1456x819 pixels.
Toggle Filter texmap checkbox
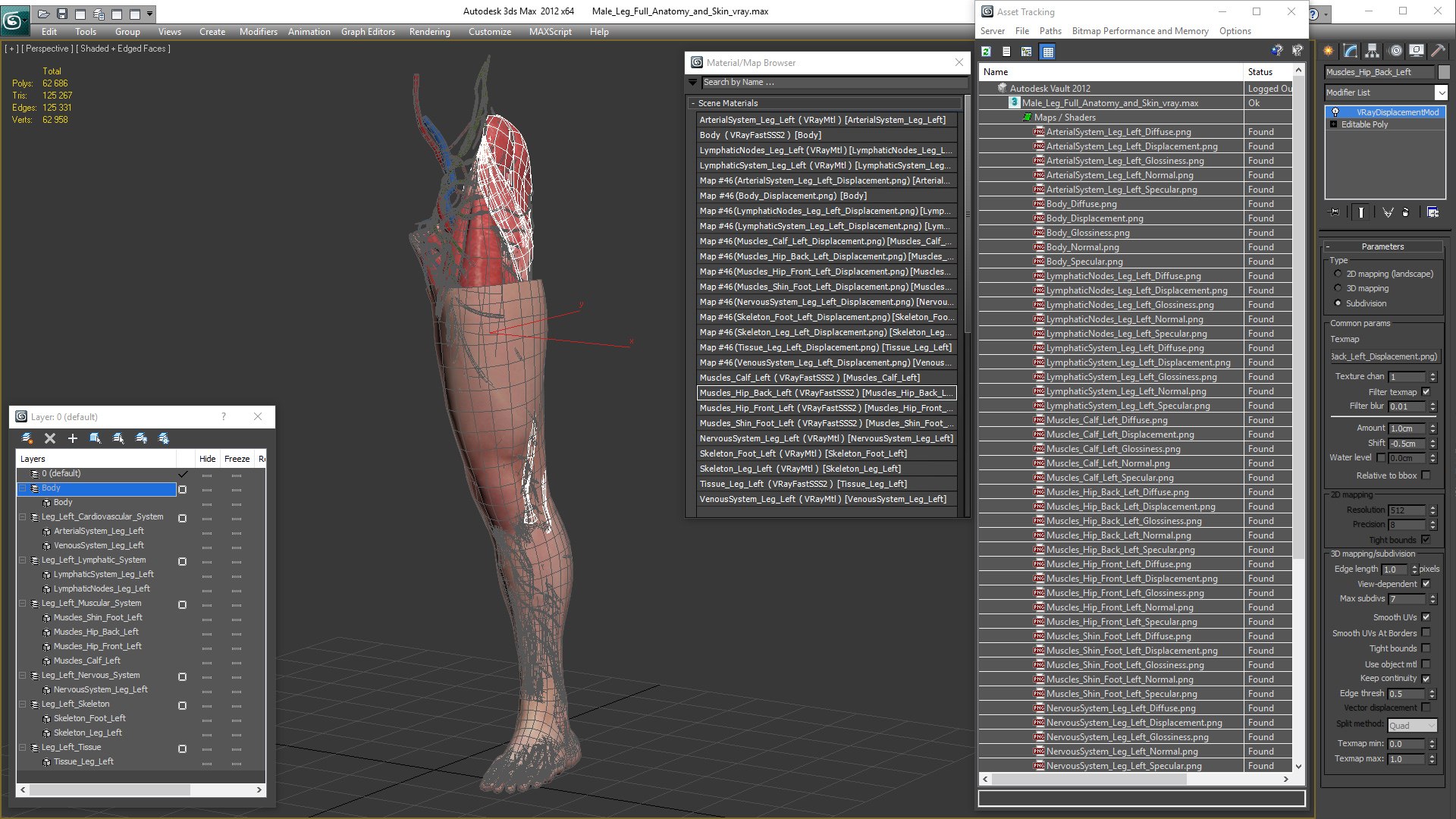[1426, 392]
